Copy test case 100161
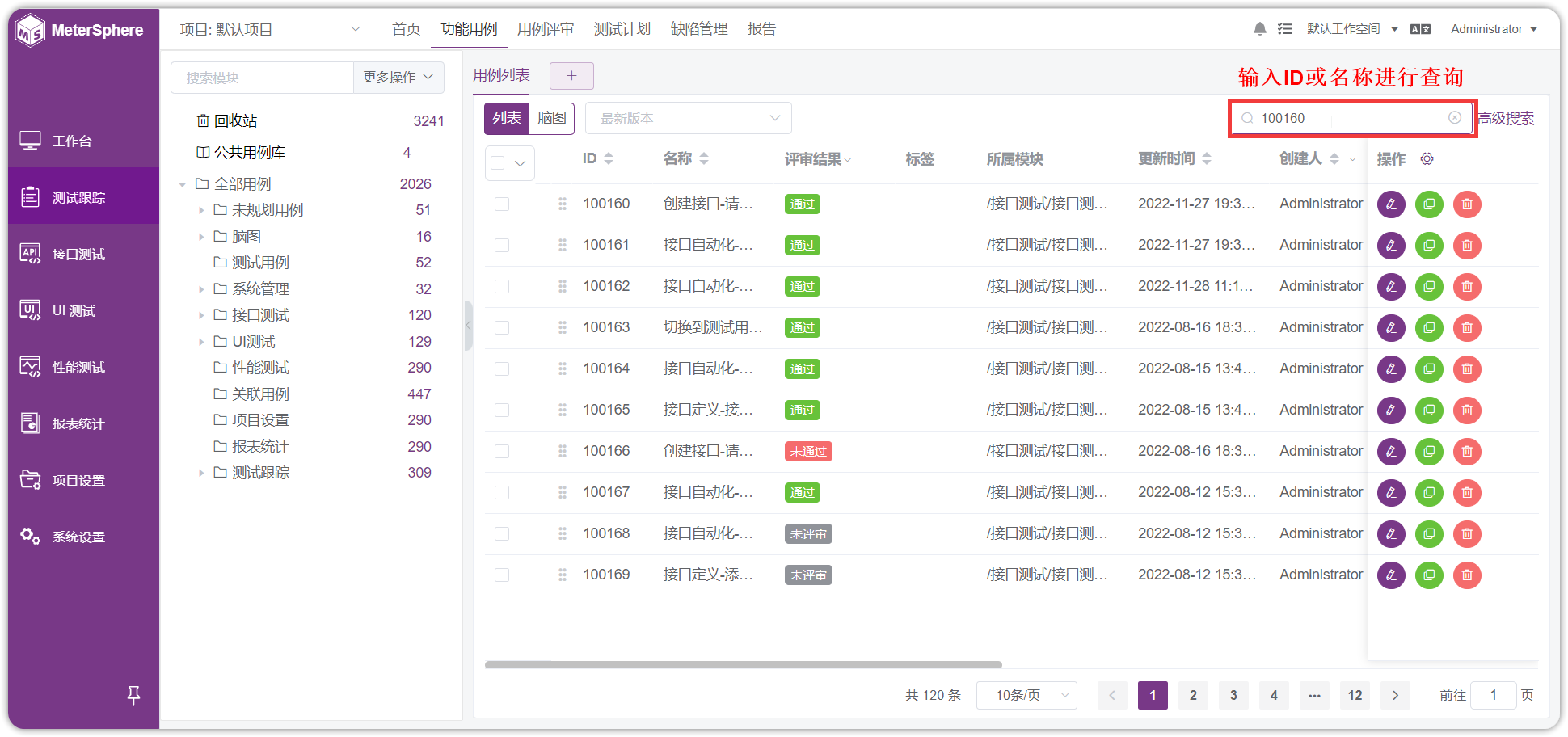This screenshot has width=1568, height=737. pos(1429,246)
